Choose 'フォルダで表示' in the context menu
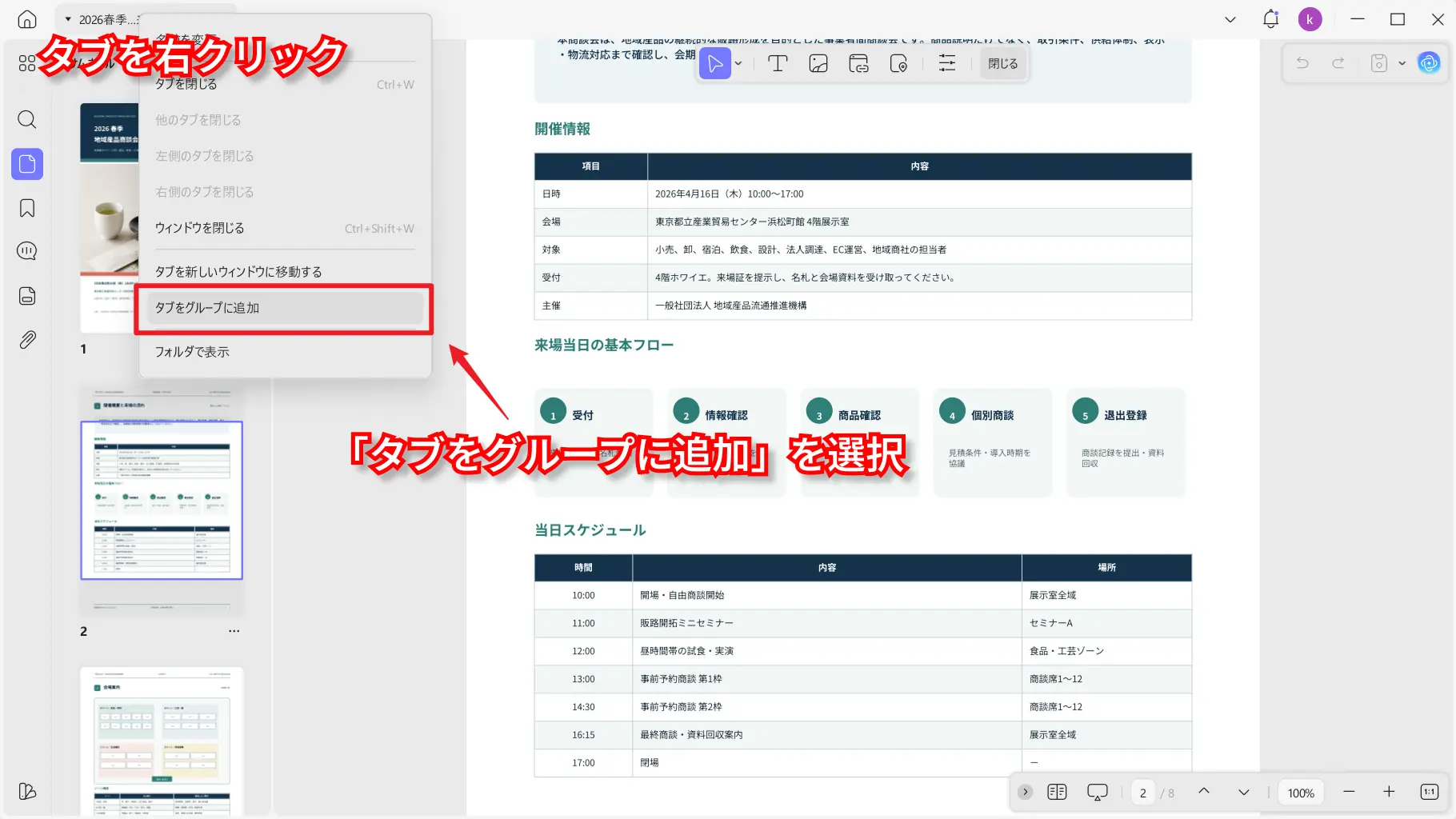The height and width of the screenshot is (819, 1456). click(x=285, y=352)
